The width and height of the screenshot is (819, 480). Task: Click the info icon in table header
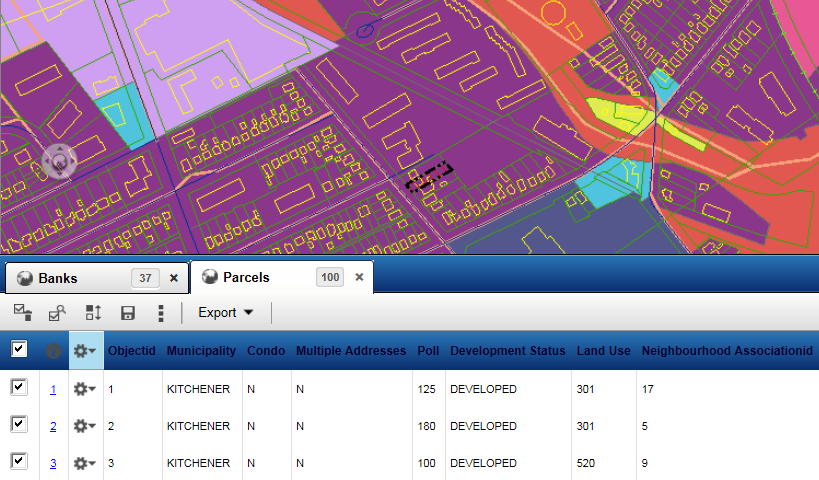click(53, 351)
